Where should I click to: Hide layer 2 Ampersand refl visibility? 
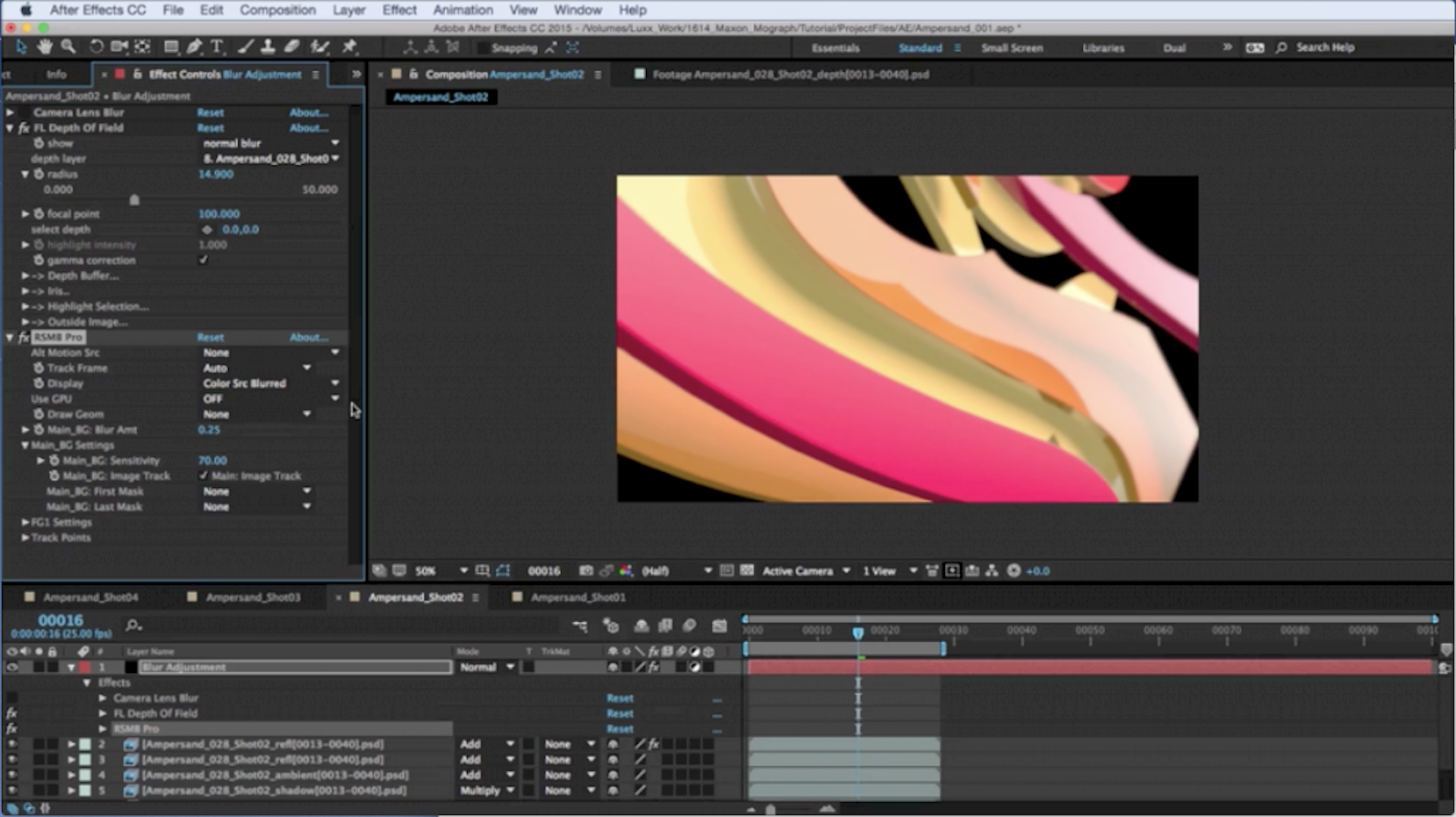tap(11, 744)
